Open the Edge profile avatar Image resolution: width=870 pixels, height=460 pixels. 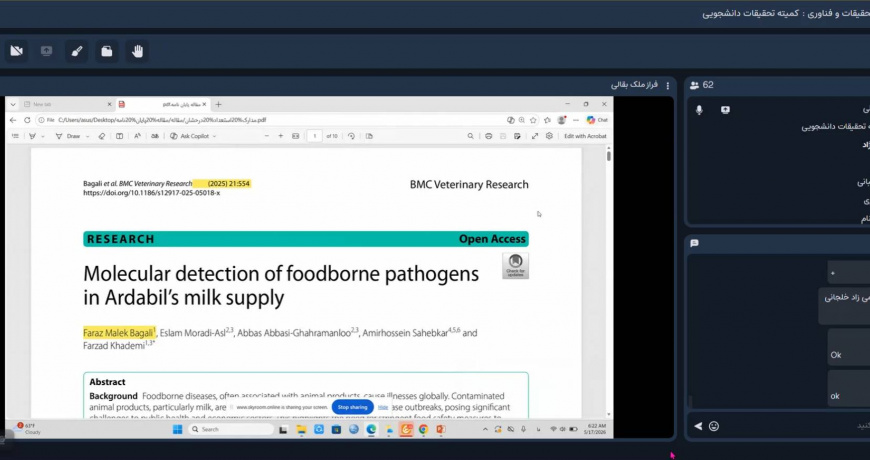point(562,120)
